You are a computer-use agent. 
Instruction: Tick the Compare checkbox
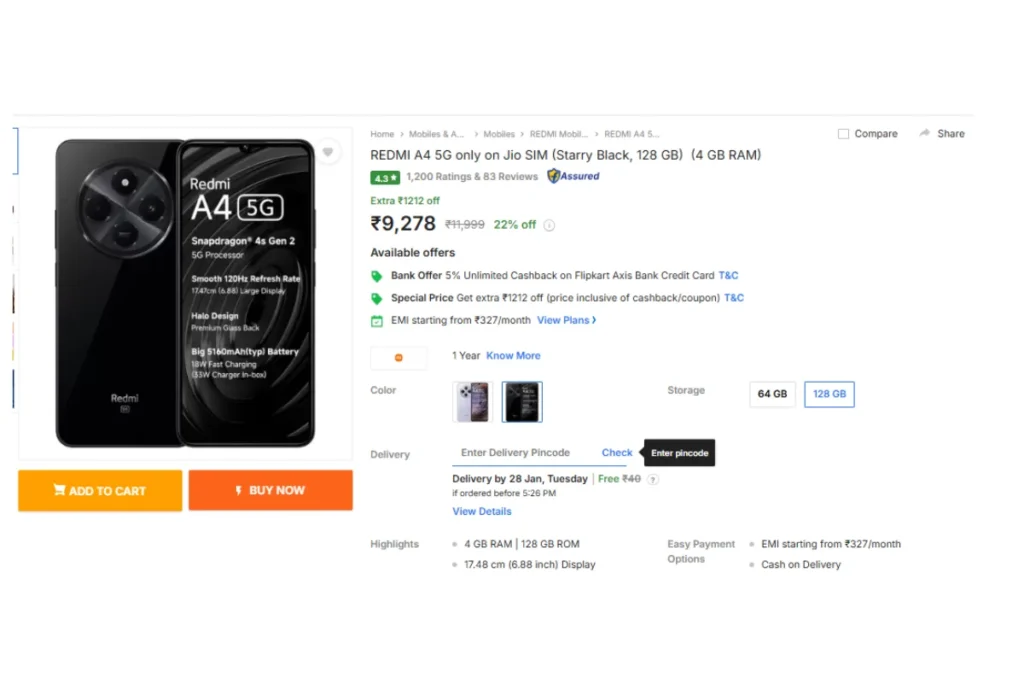[843, 134]
